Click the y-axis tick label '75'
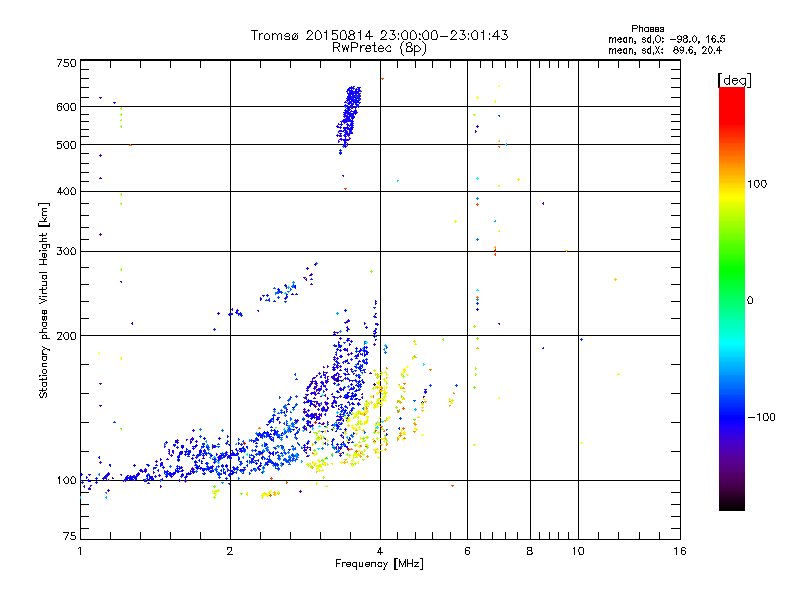This screenshot has height=600, width=800. tap(70, 536)
